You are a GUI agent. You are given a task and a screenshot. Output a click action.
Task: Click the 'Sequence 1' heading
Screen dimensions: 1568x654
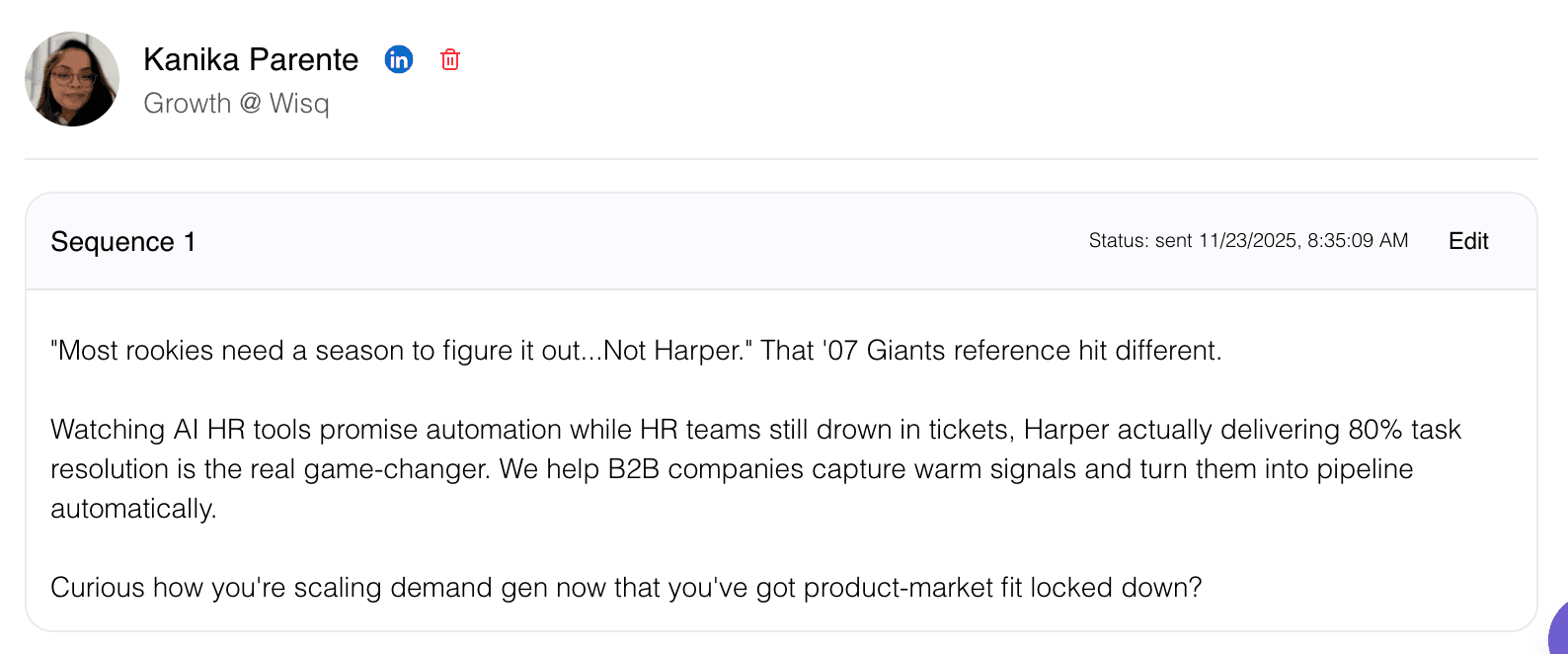point(123,242)
